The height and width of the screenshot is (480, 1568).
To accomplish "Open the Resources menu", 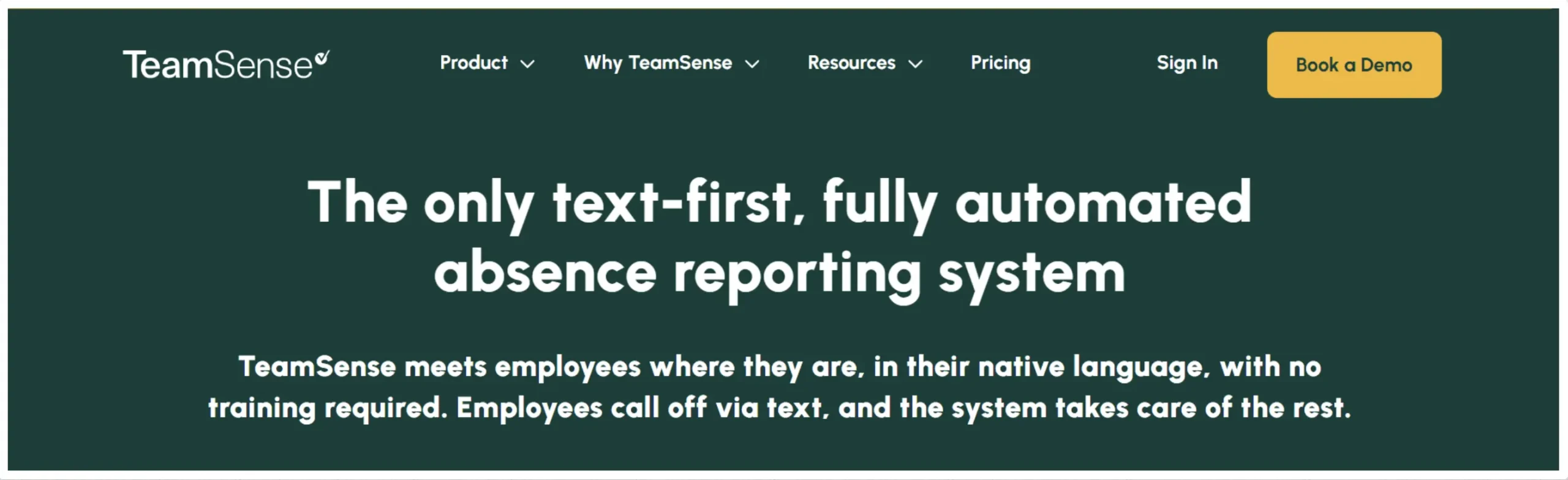I will click(851, 62).
